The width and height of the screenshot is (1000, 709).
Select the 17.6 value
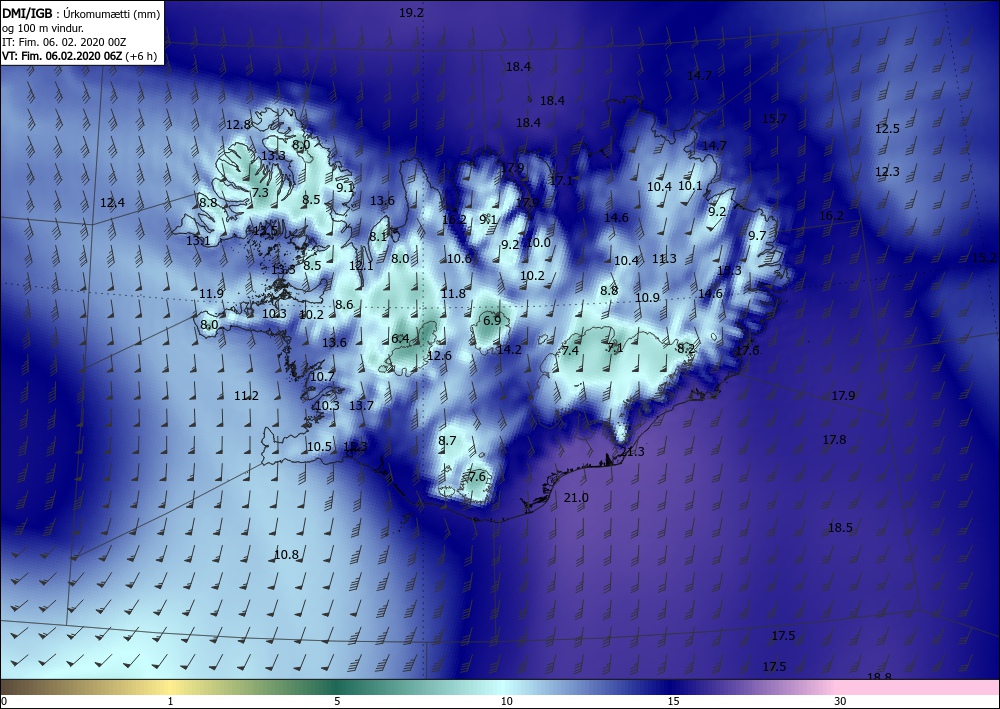747,351
